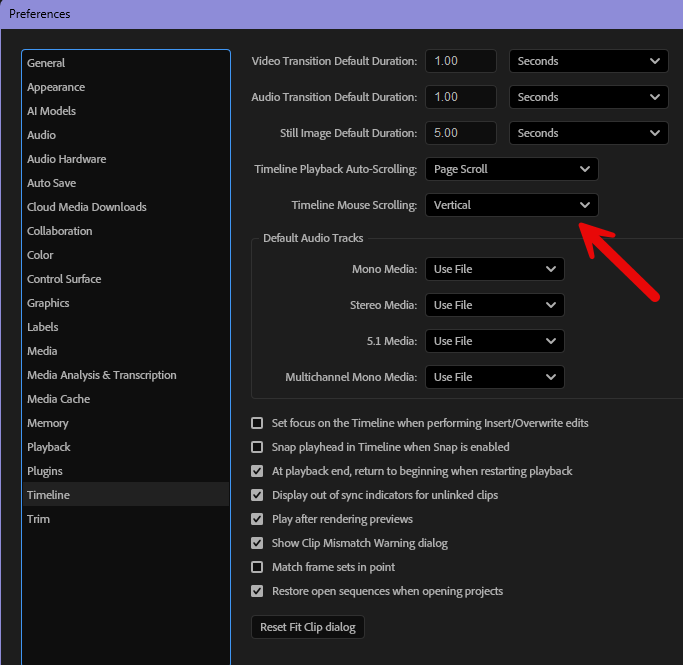Disable Play after rendering previews
Viewport: 683px width, 665px height.
[x=258, y=519]
